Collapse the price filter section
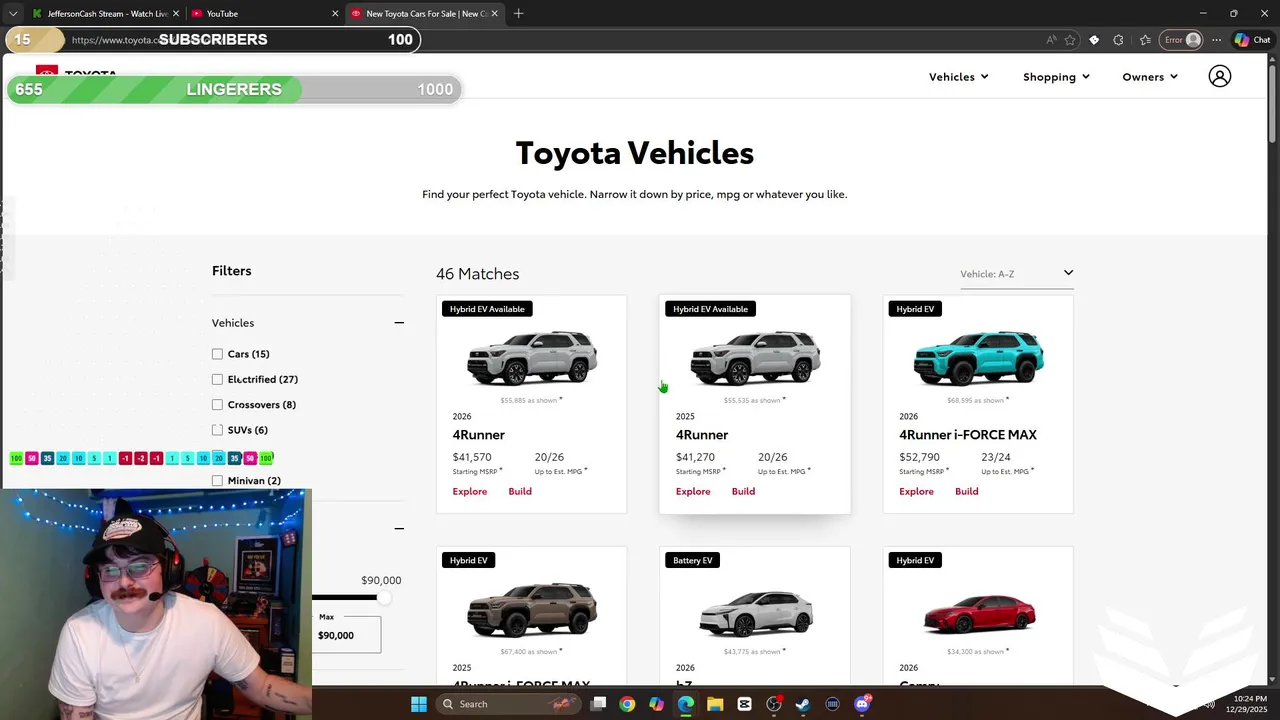Screen dimensions: 1280x720 coord(399,528)
